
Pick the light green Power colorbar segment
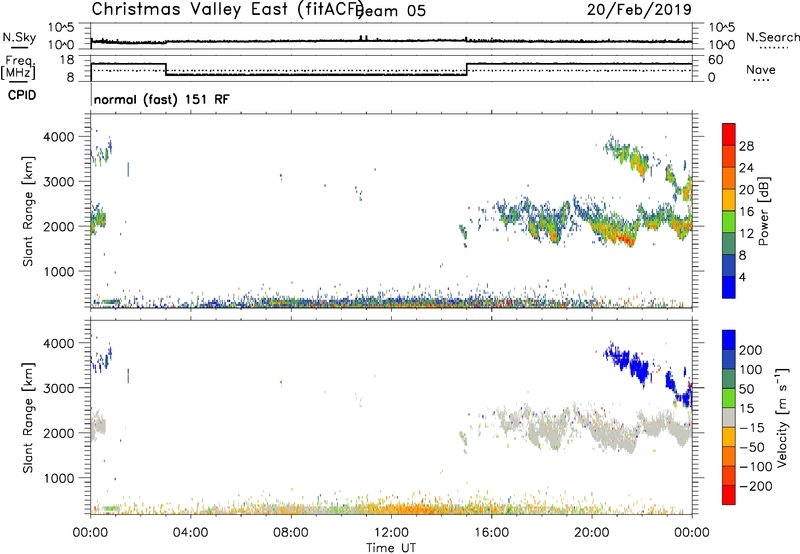[729, 221]
